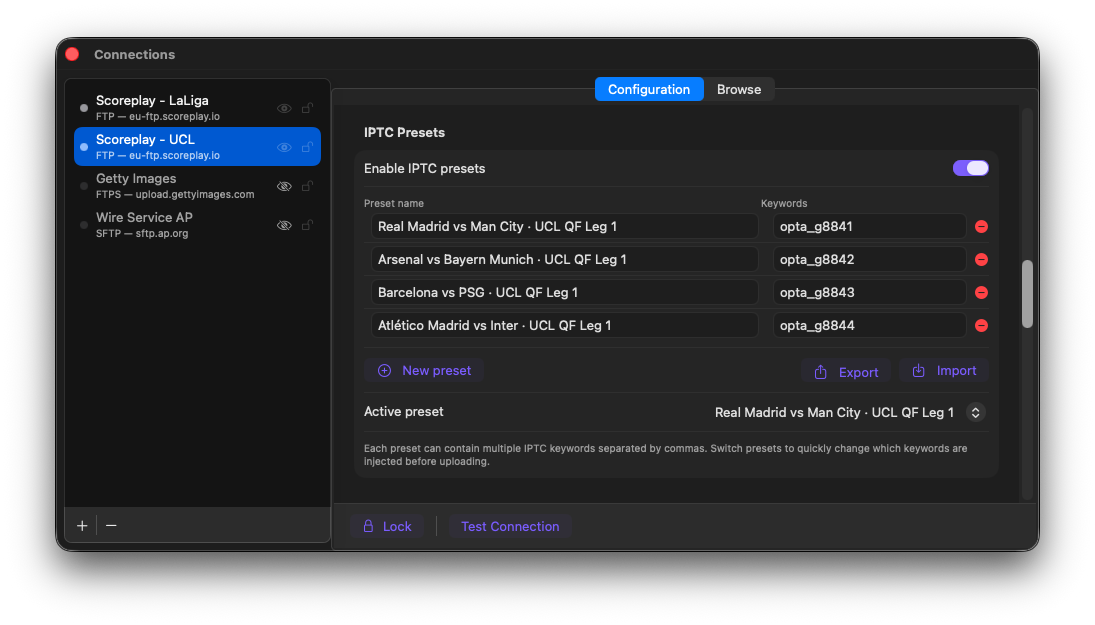Image resolution: width=1095 pixels, height=625 pixels.
Task: Select the Scoreplay - UCL connection
Action: pos(197,147)
